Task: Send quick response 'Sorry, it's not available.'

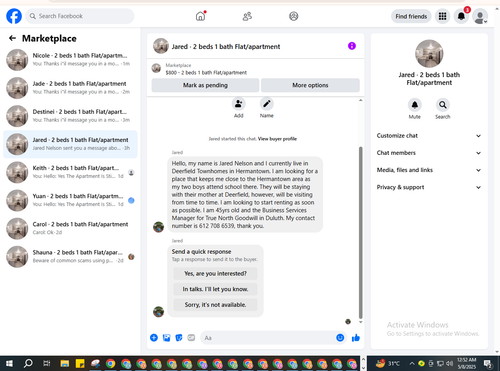Action: pyautogui.click(x=215, y=305)
